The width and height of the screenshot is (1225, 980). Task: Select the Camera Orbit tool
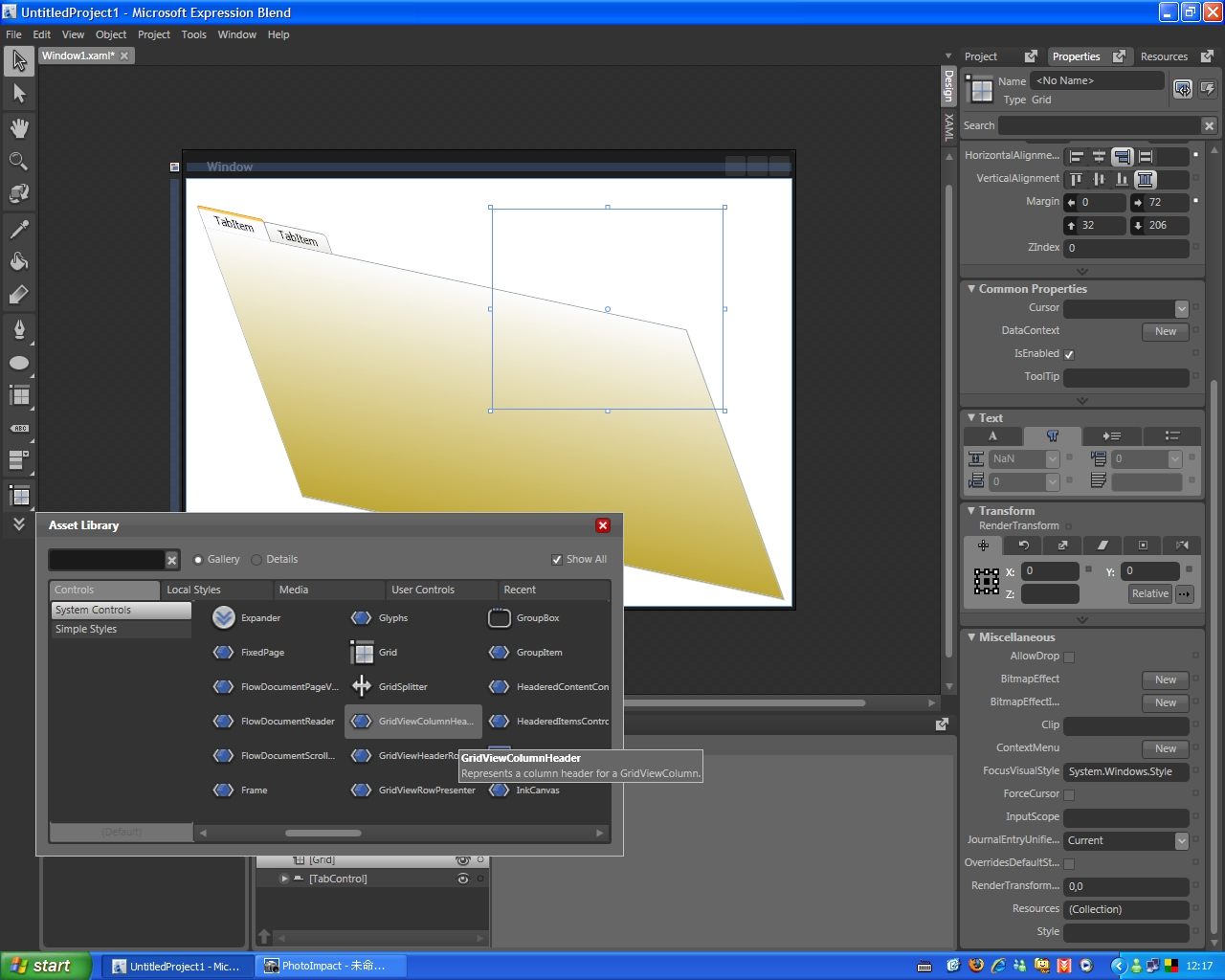[x=19, y=193]
